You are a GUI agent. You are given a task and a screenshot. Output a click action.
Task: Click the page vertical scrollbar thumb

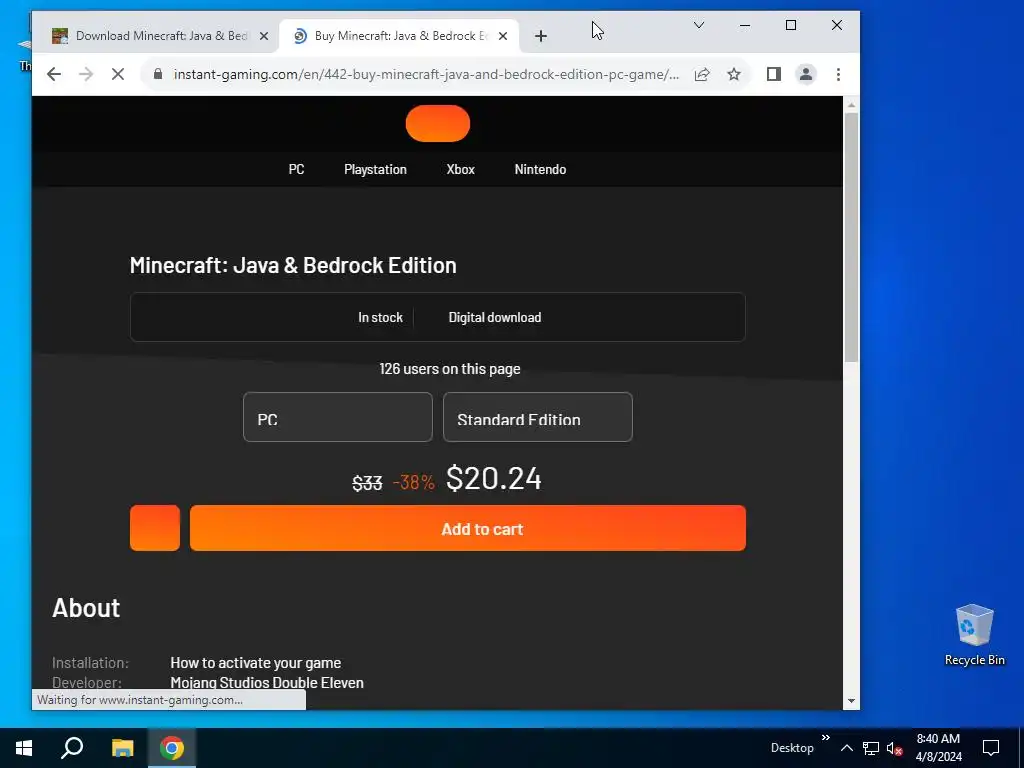851,236
